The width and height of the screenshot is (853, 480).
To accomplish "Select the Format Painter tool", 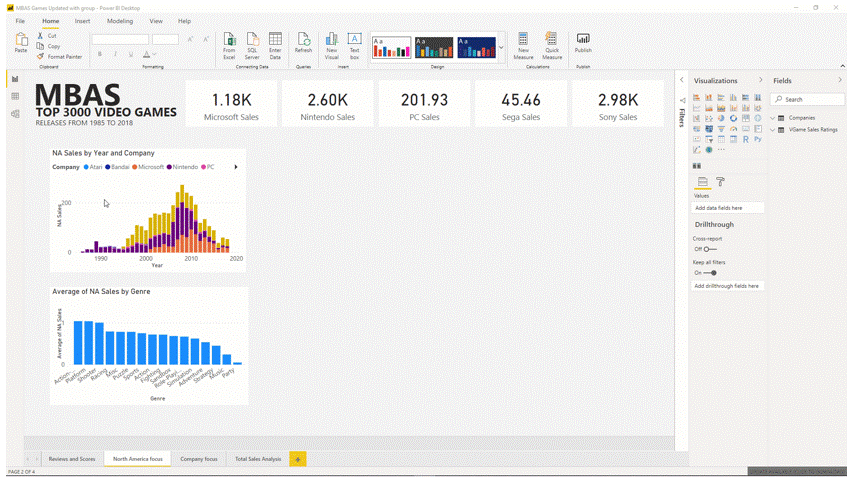I will 59,57.
